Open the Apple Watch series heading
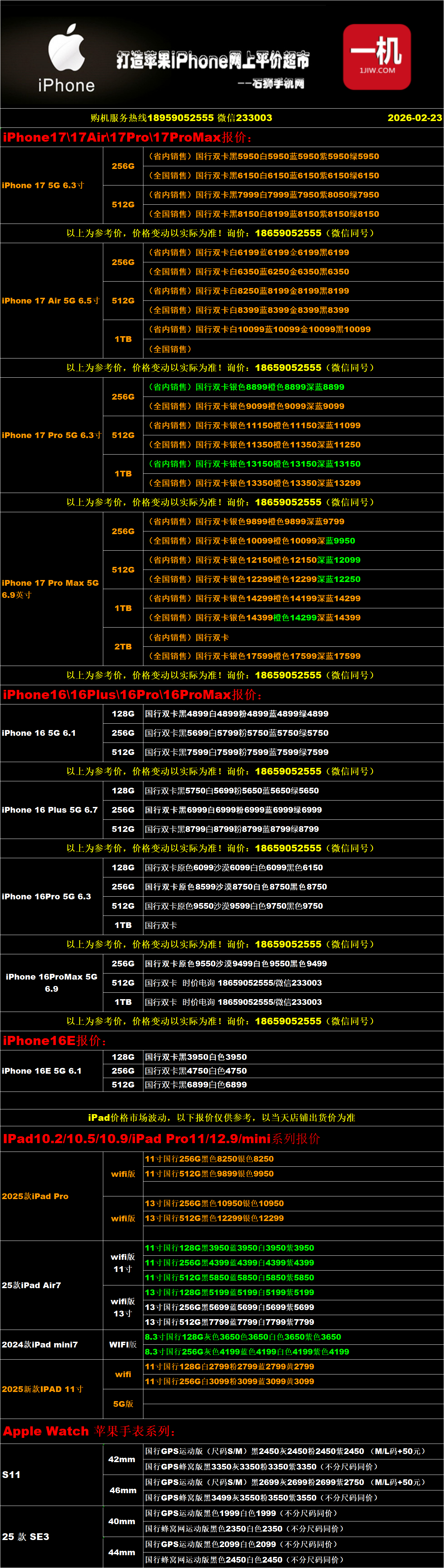 pyautogui.click(x=89, y=1431)
